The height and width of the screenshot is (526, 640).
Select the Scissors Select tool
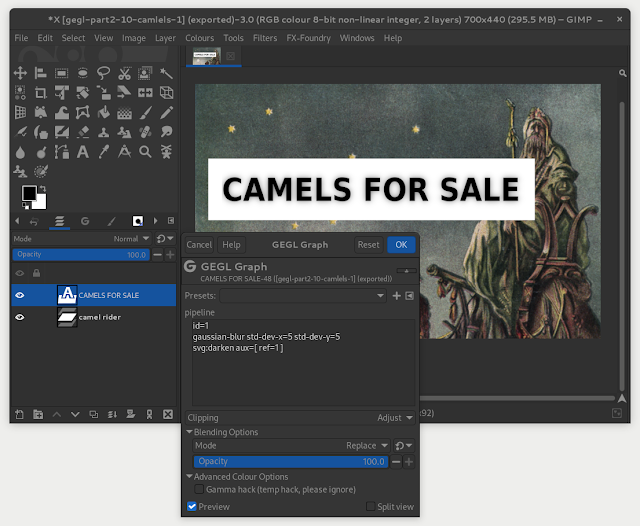(x=124, y=73)
